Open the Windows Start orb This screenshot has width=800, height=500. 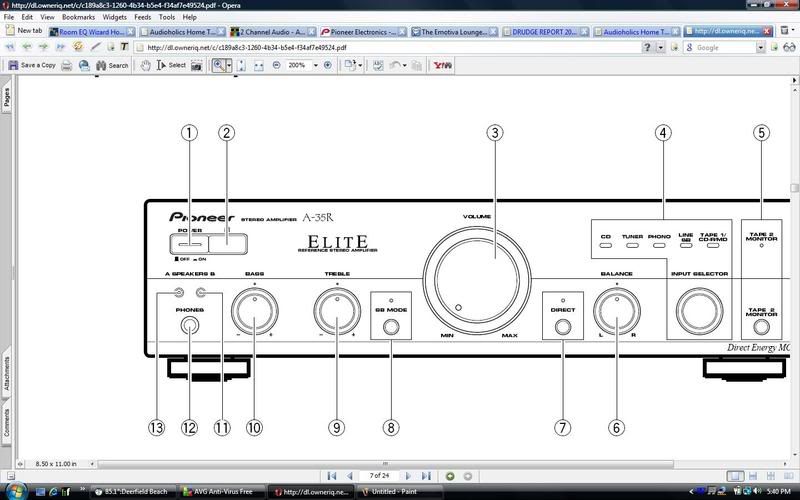(15, 491)
